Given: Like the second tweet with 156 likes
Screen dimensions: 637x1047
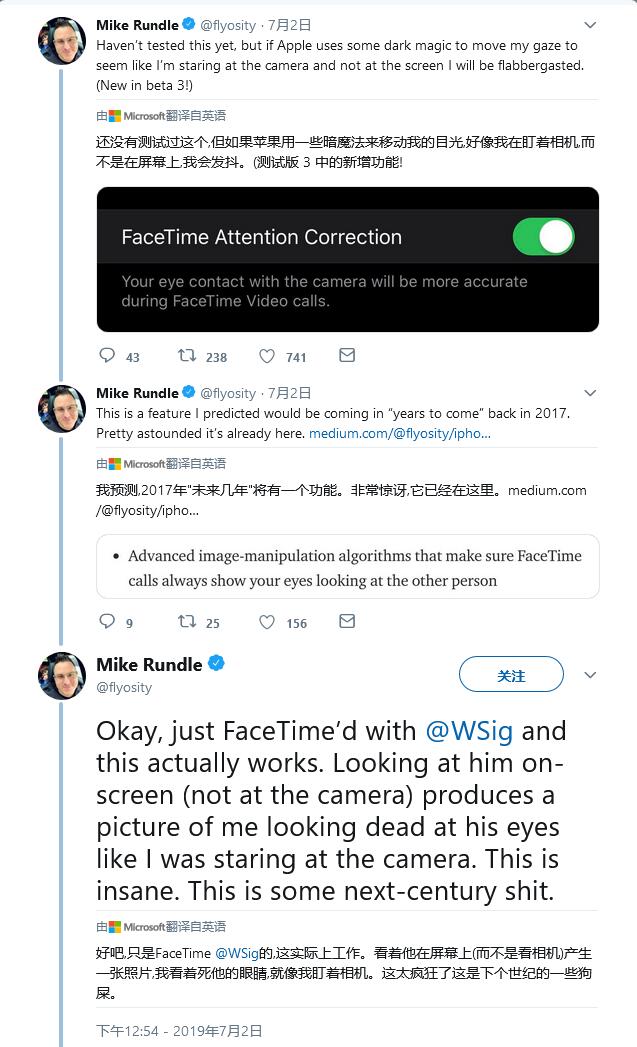Looking at the screenshot, I should [267, 621].
